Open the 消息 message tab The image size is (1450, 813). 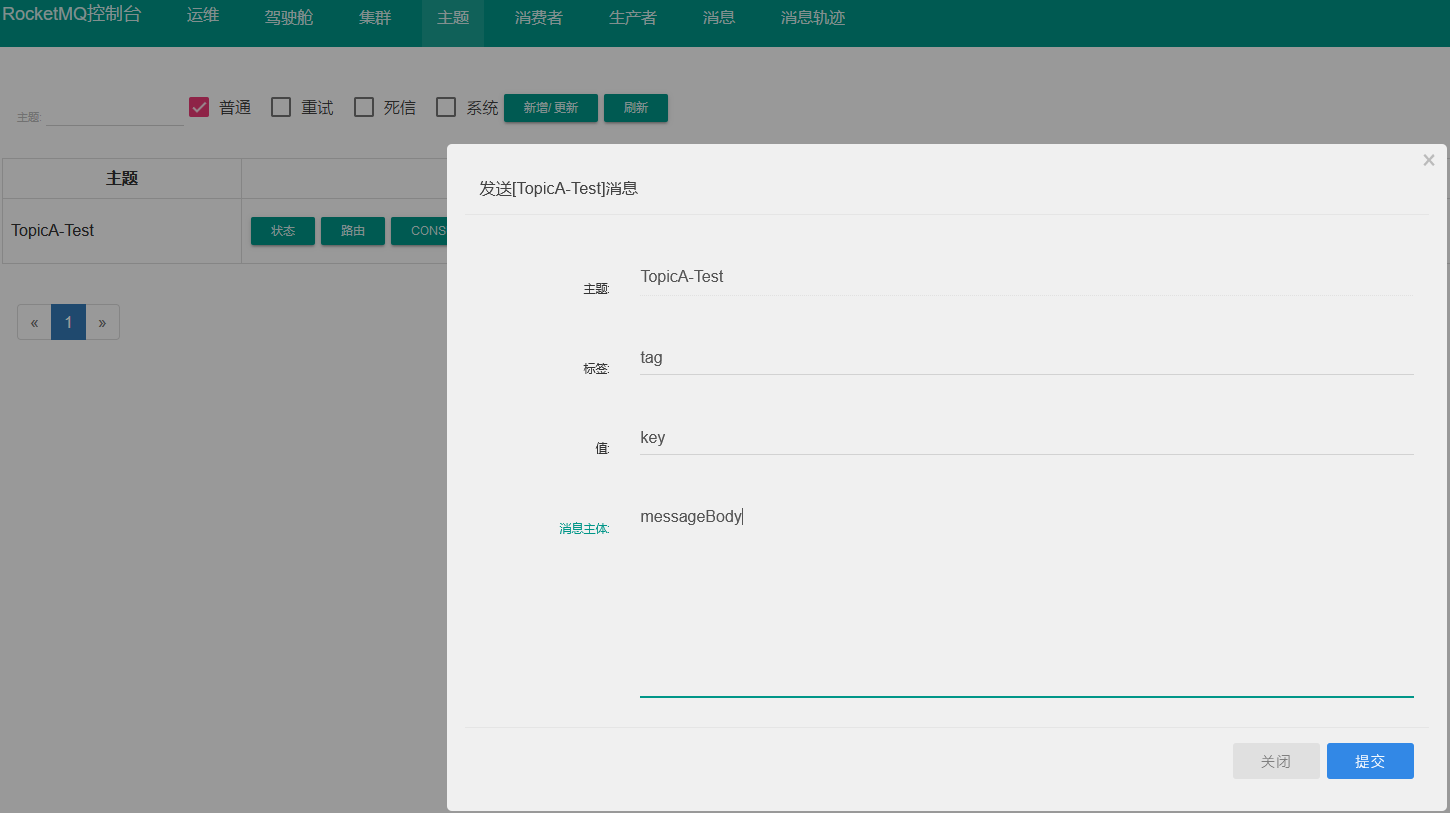point(719,17)
